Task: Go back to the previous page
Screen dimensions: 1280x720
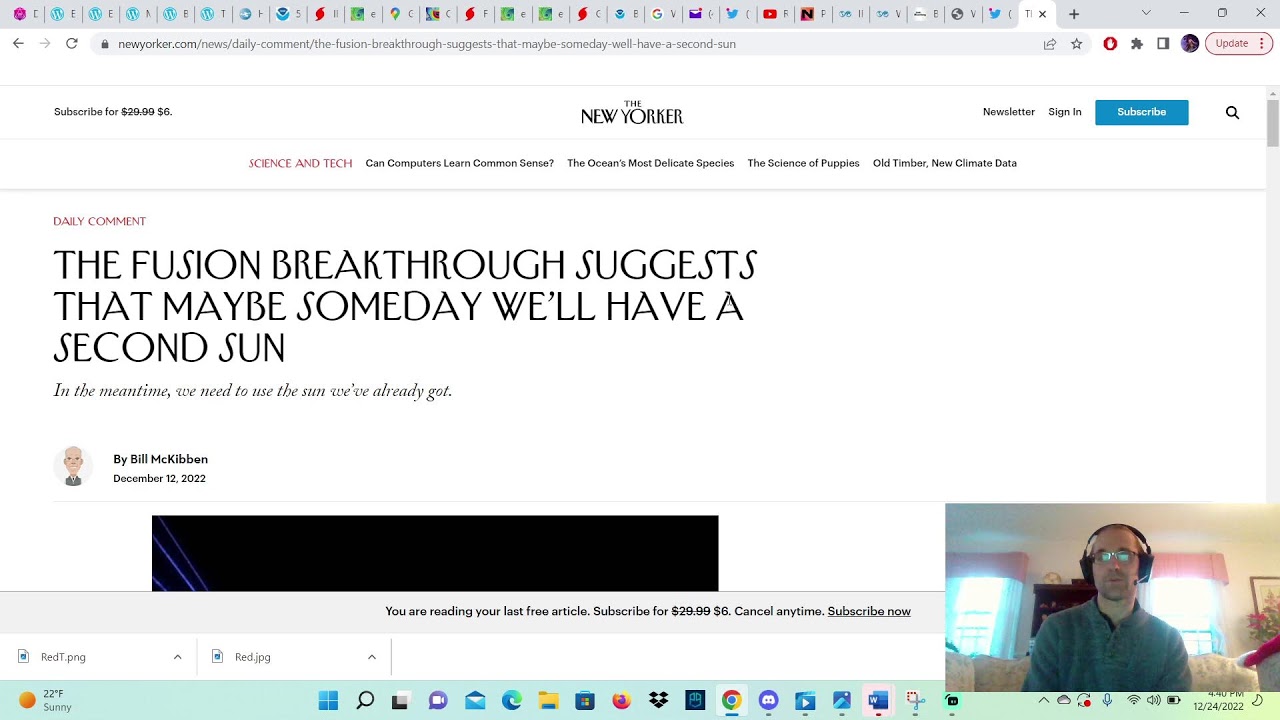Action: click(18, 43)
